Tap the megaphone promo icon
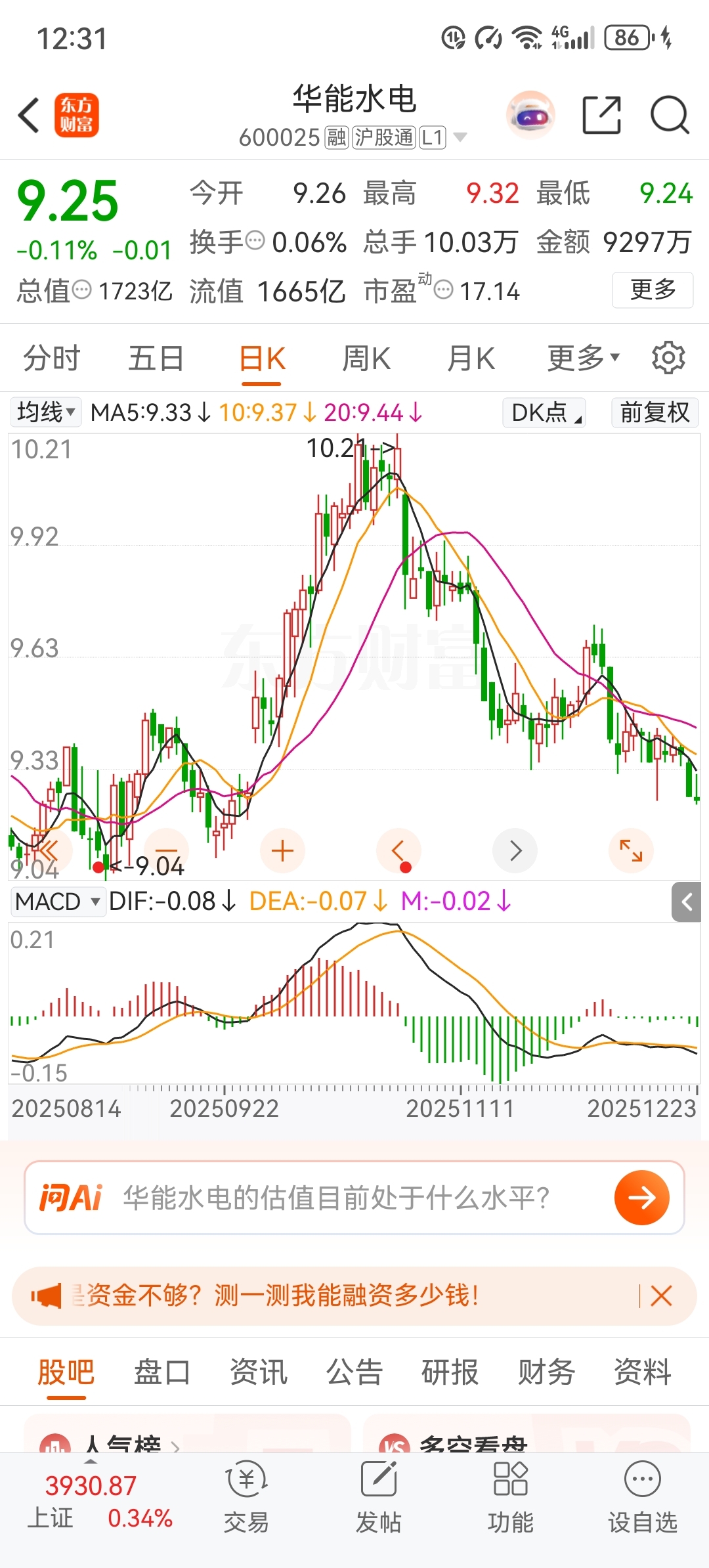Image resolution: width=709 pixels, height=1568 pixels. (46, 1296)
